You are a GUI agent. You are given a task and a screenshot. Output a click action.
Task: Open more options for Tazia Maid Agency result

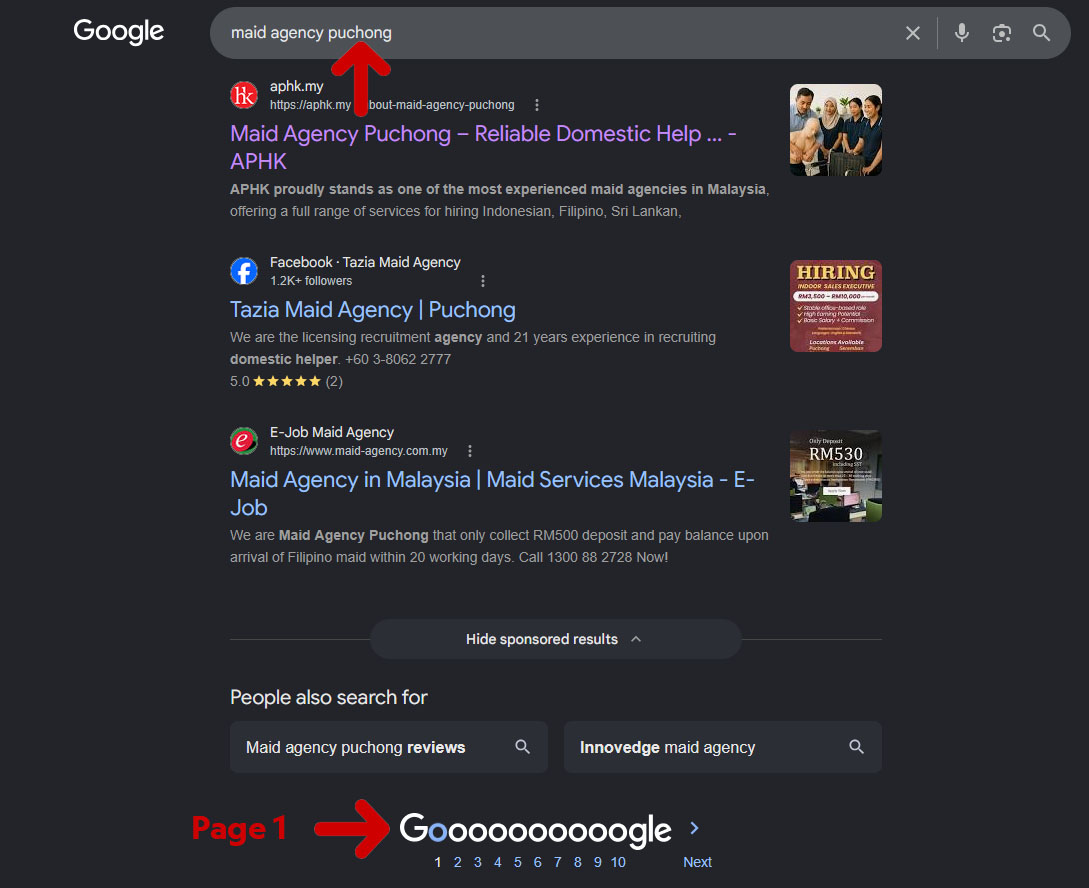483,281
